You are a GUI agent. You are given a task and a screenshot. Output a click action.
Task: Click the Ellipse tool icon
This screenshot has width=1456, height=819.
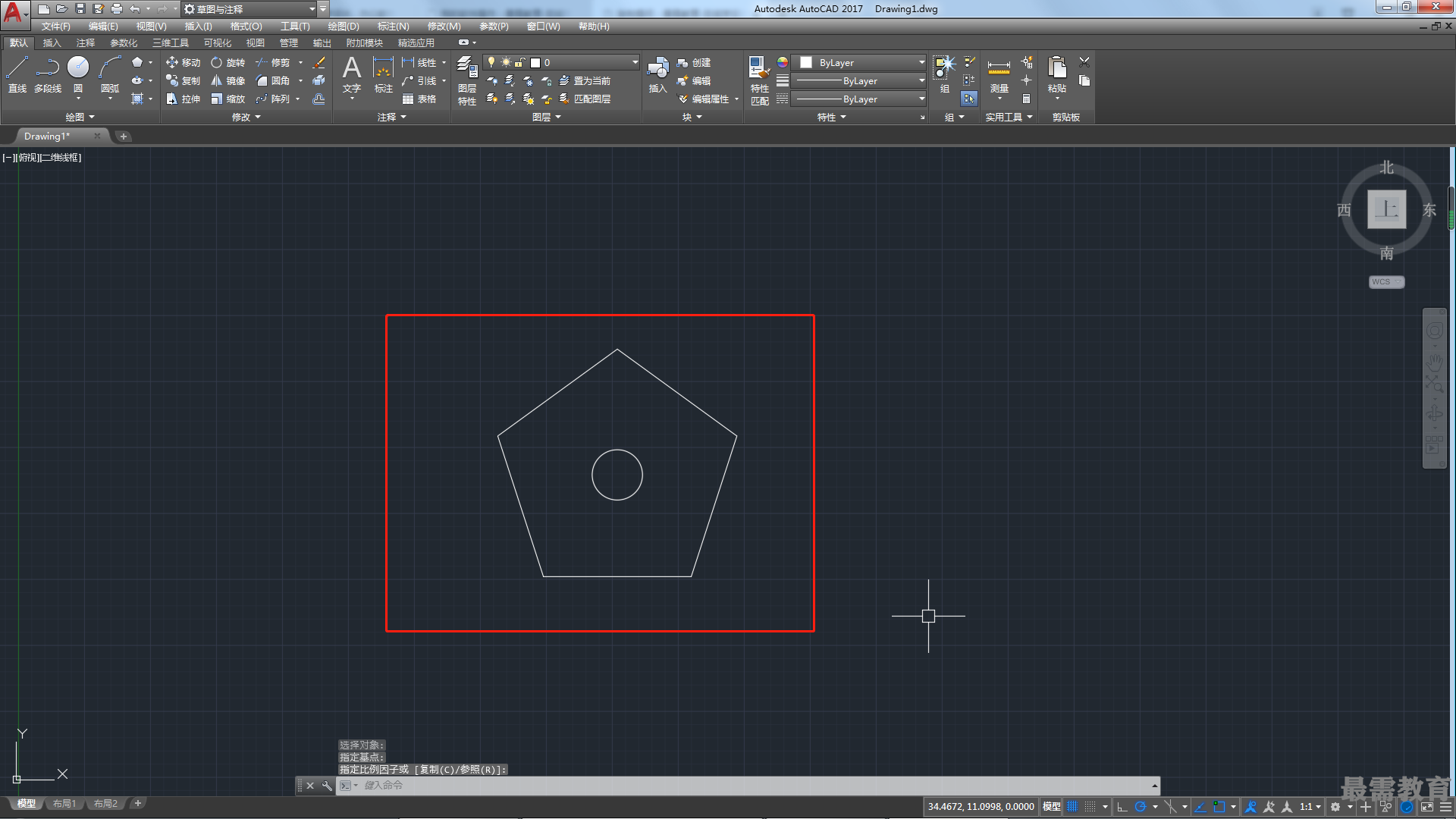click(x=137, y=80)
